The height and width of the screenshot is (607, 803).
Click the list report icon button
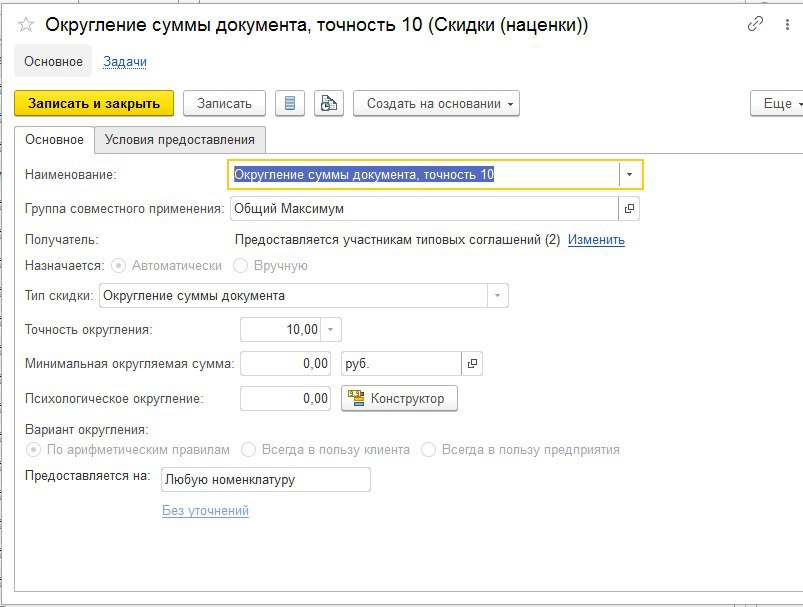click(x=290, y=103)
